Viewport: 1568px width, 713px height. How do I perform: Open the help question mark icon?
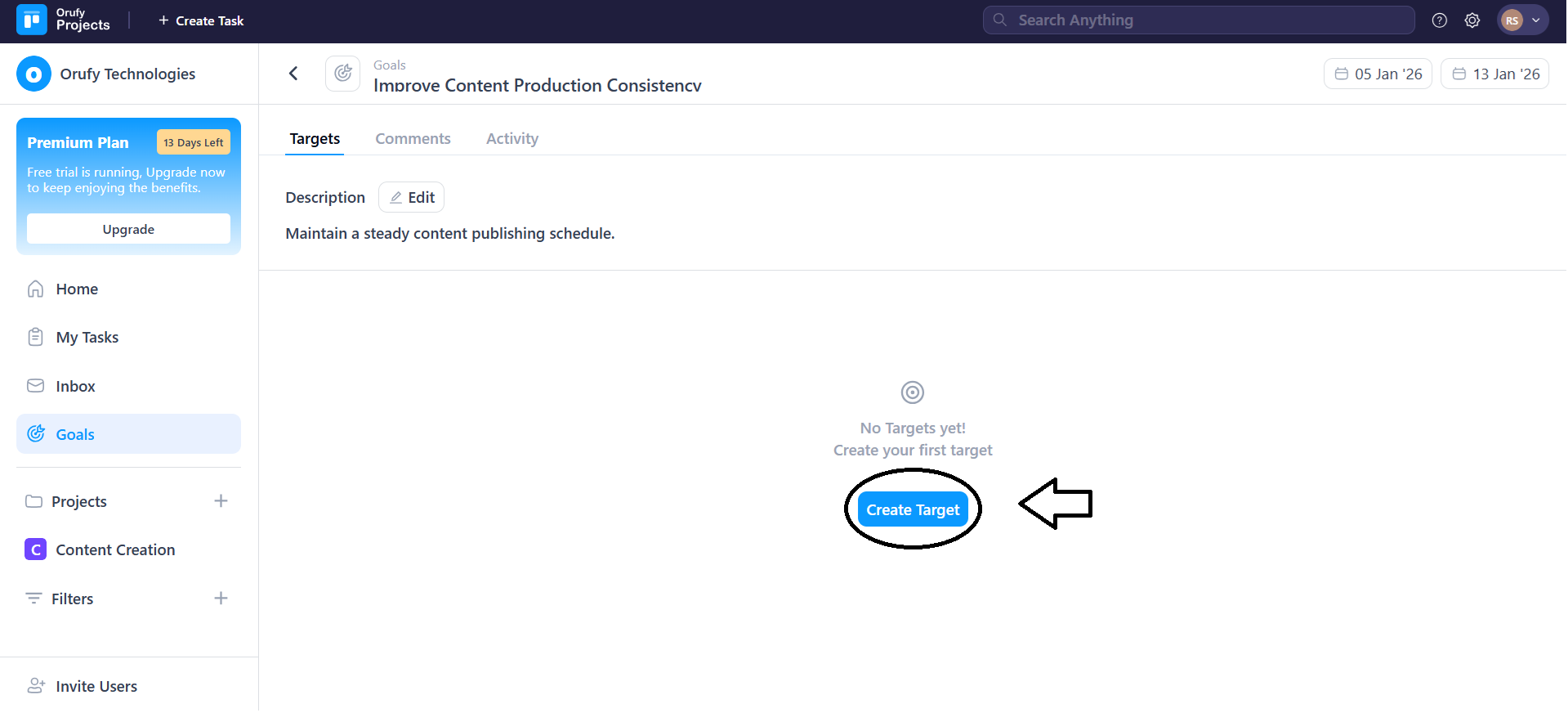(x=1439, y=20)
